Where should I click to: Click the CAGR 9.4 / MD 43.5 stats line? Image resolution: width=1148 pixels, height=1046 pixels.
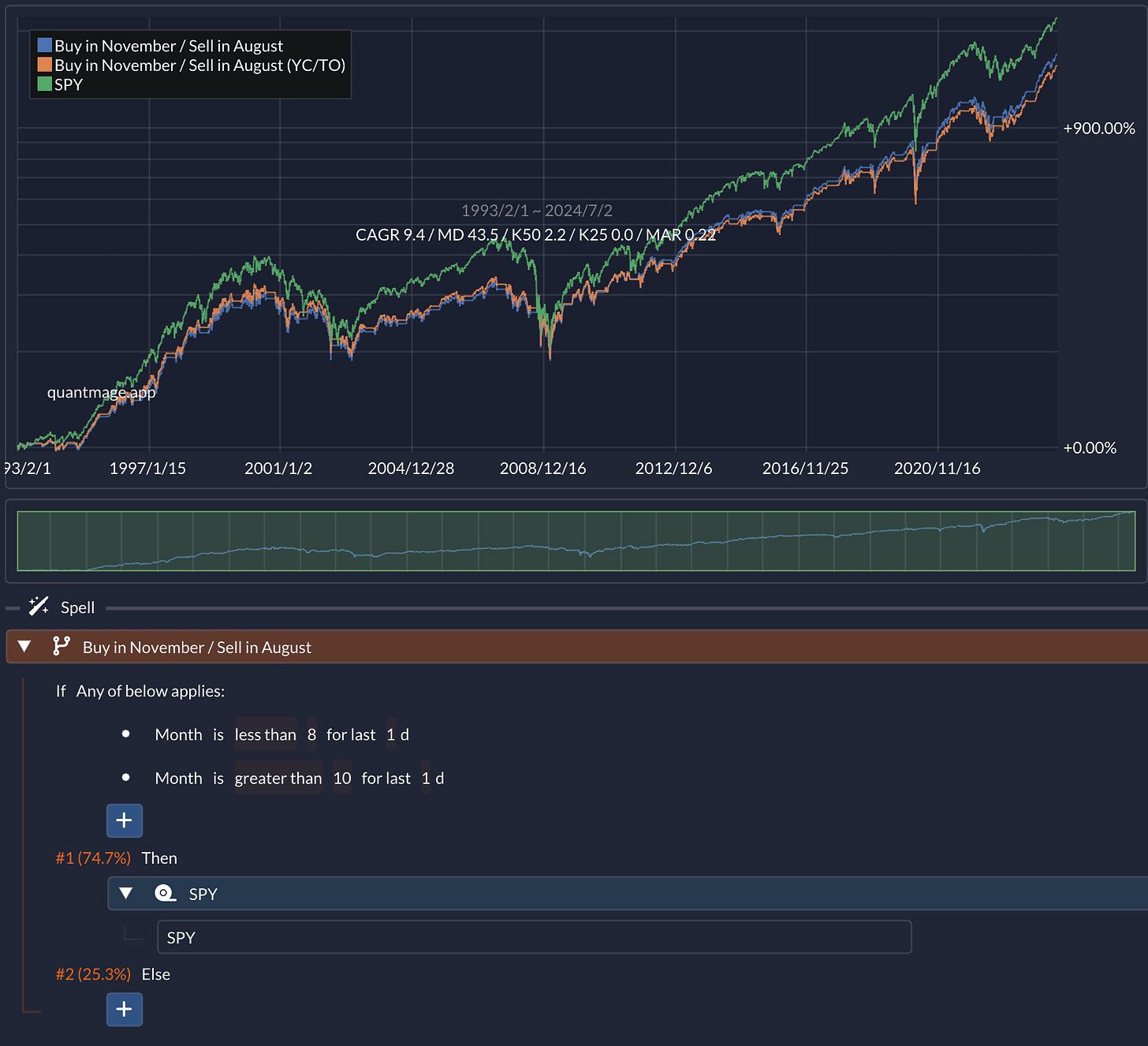point(536,234)
